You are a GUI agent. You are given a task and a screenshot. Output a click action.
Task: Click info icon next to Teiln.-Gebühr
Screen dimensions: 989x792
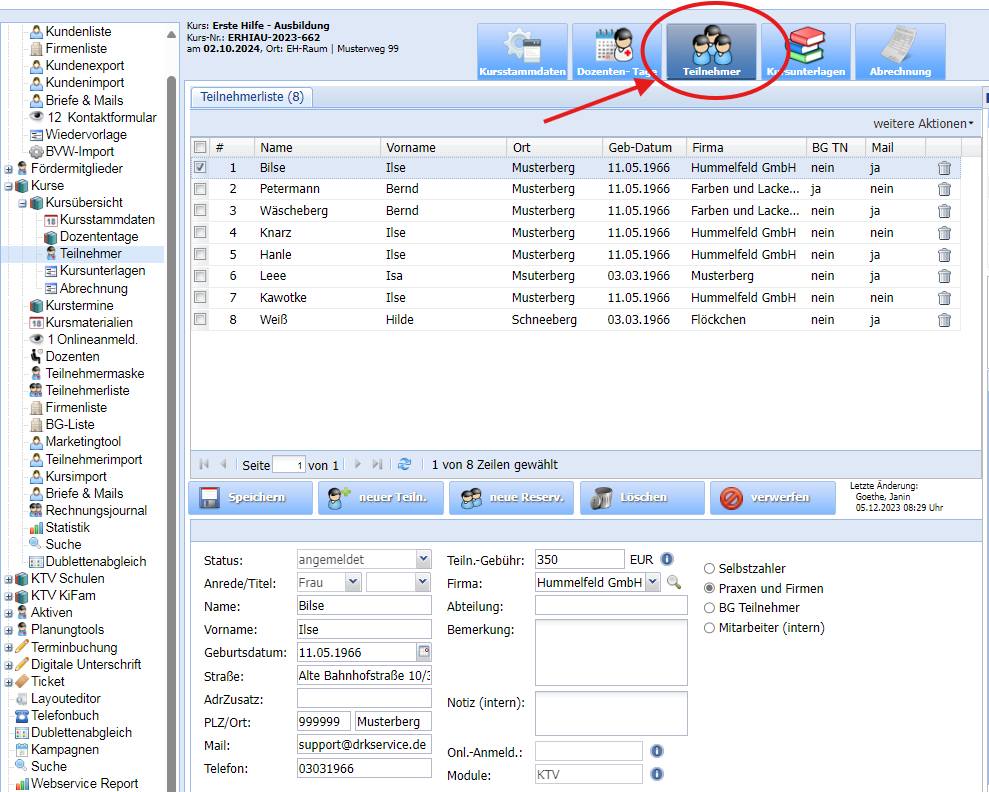(667, 559)
